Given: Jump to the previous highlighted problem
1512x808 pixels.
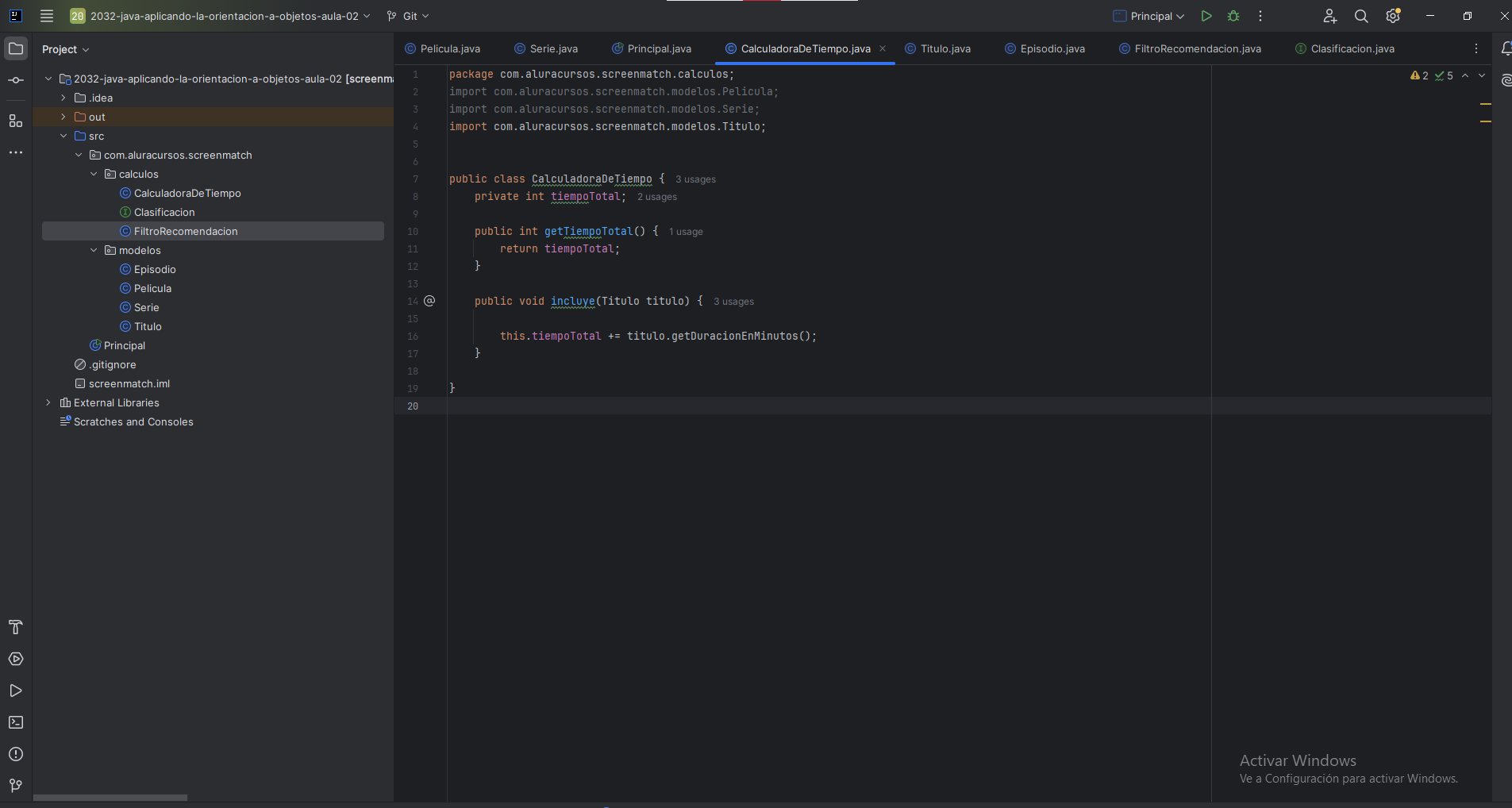Looking at the screenshot, I should (x=1465, y=75).
